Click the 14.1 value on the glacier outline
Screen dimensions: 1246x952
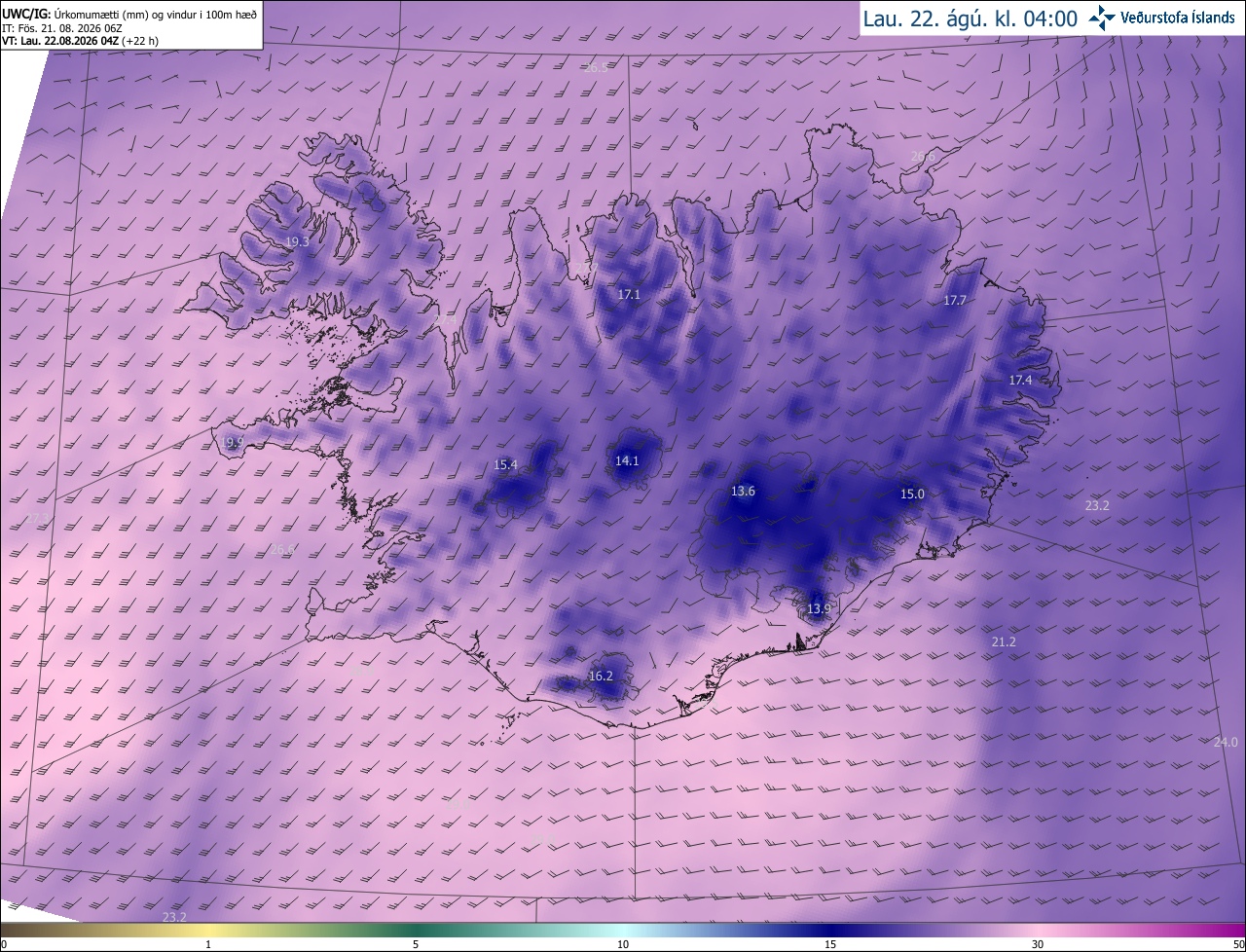(x=627, y=461)
